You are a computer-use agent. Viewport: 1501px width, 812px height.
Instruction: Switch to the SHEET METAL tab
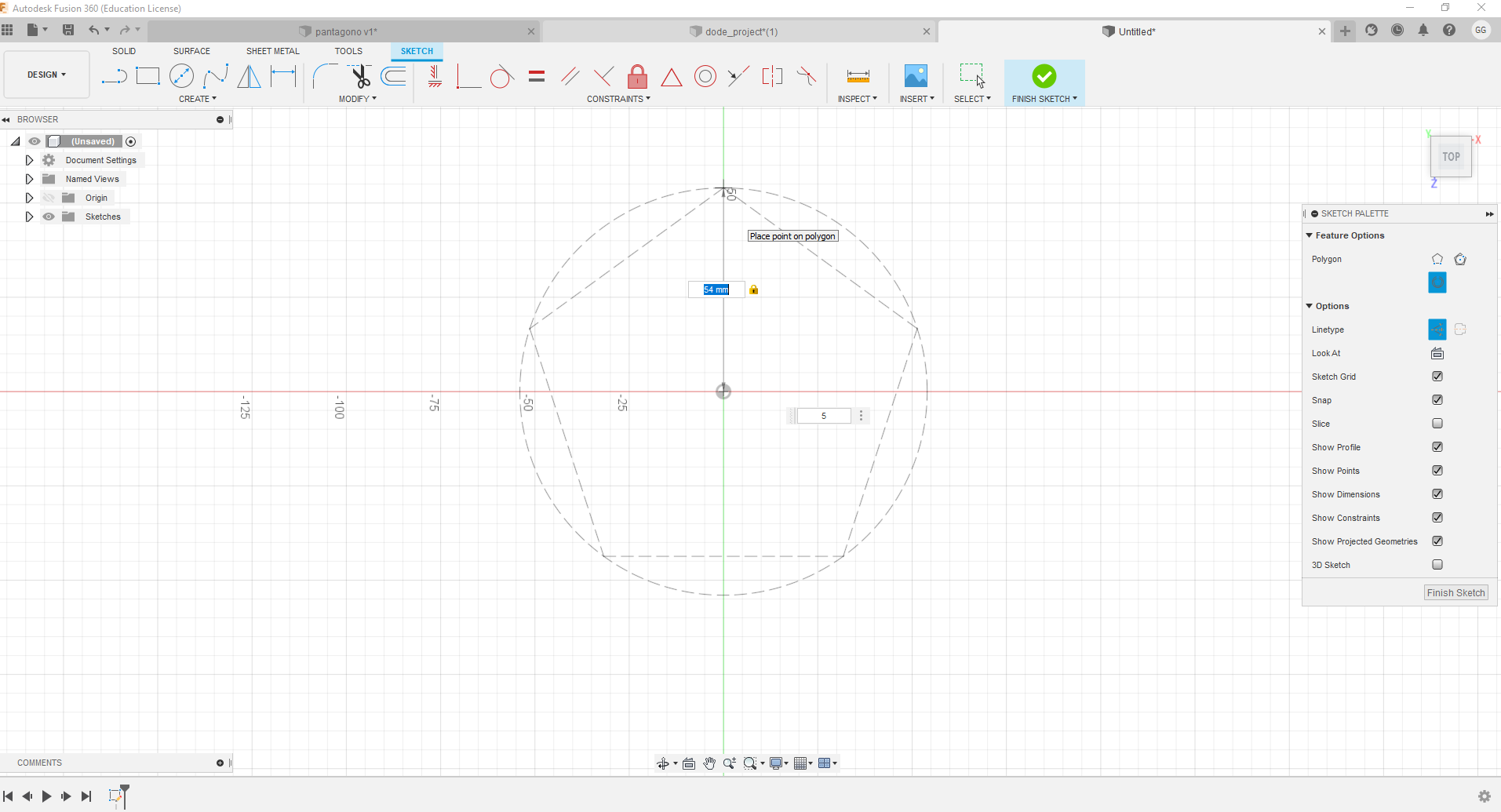click(272, 51)
